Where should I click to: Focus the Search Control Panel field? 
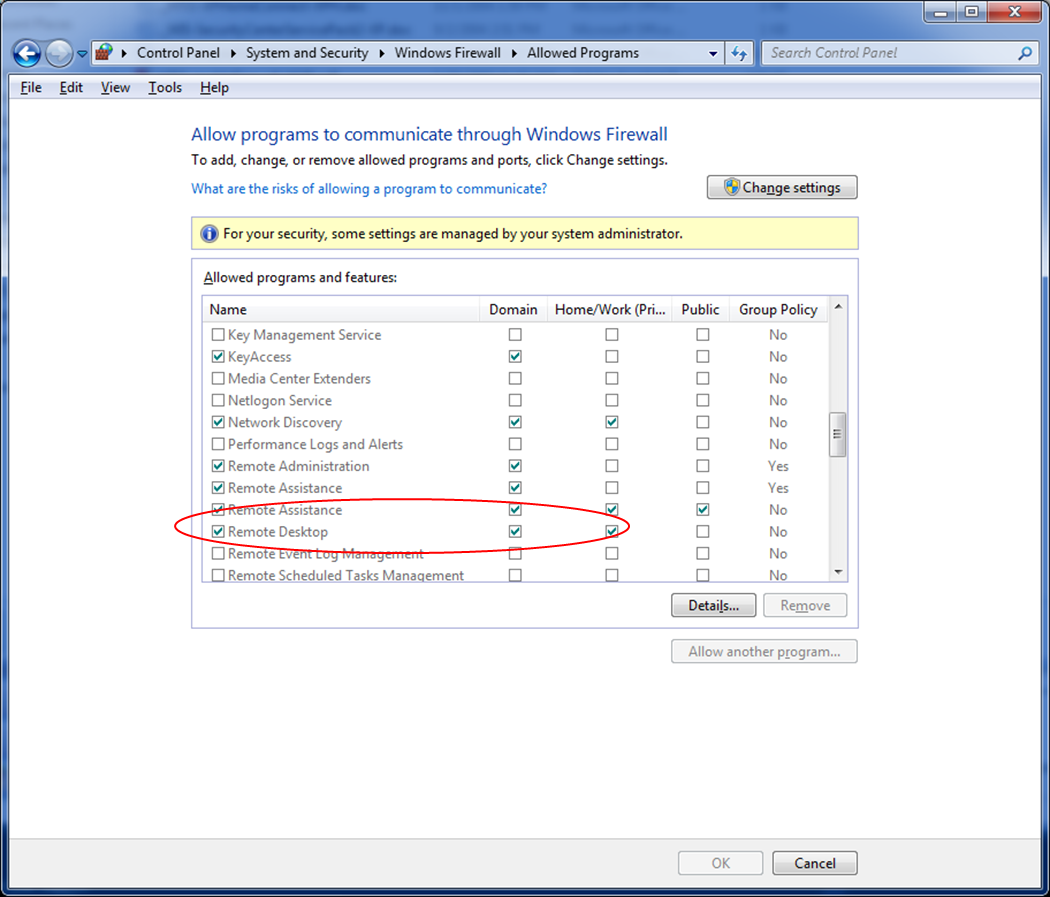point(891,53)
